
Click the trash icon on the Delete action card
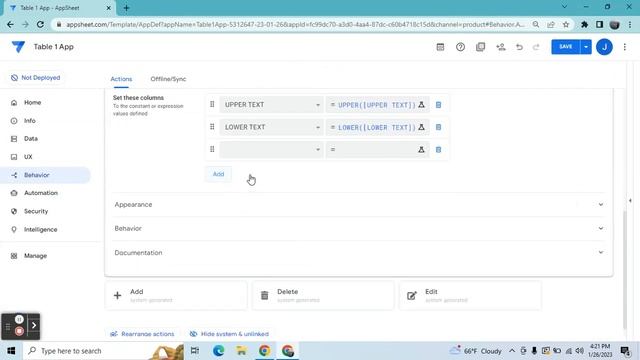264,295
